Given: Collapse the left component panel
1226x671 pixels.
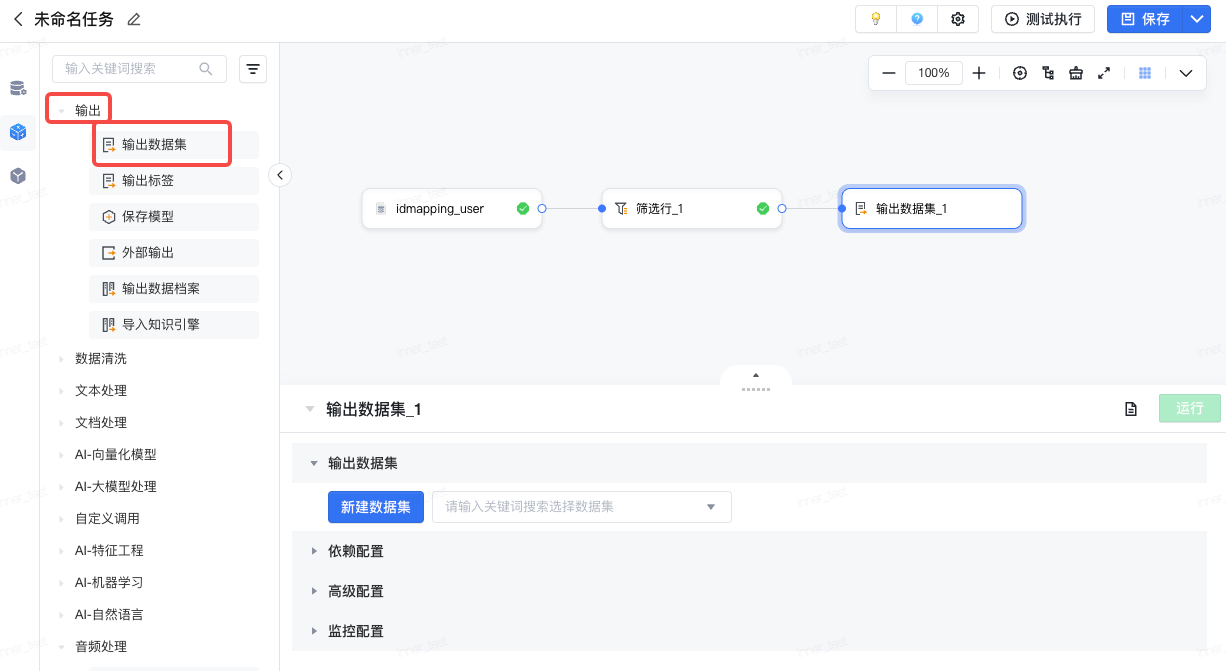Looking at the screenshot, I should 280,175.
